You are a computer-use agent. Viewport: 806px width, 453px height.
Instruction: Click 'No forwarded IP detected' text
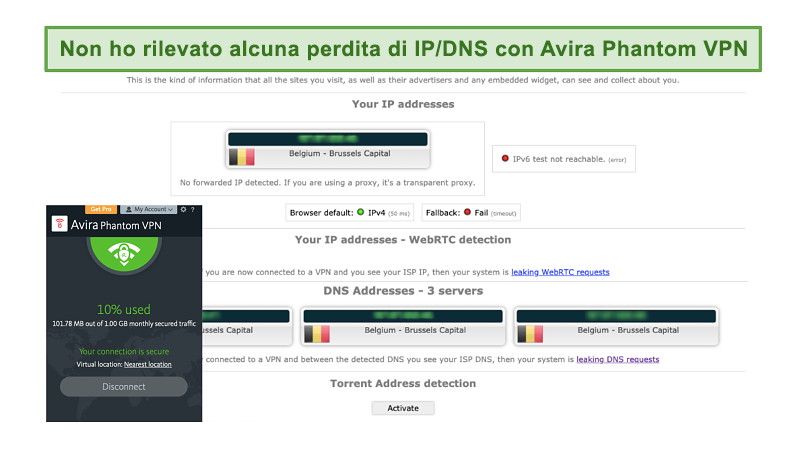(x=327, y=183)
